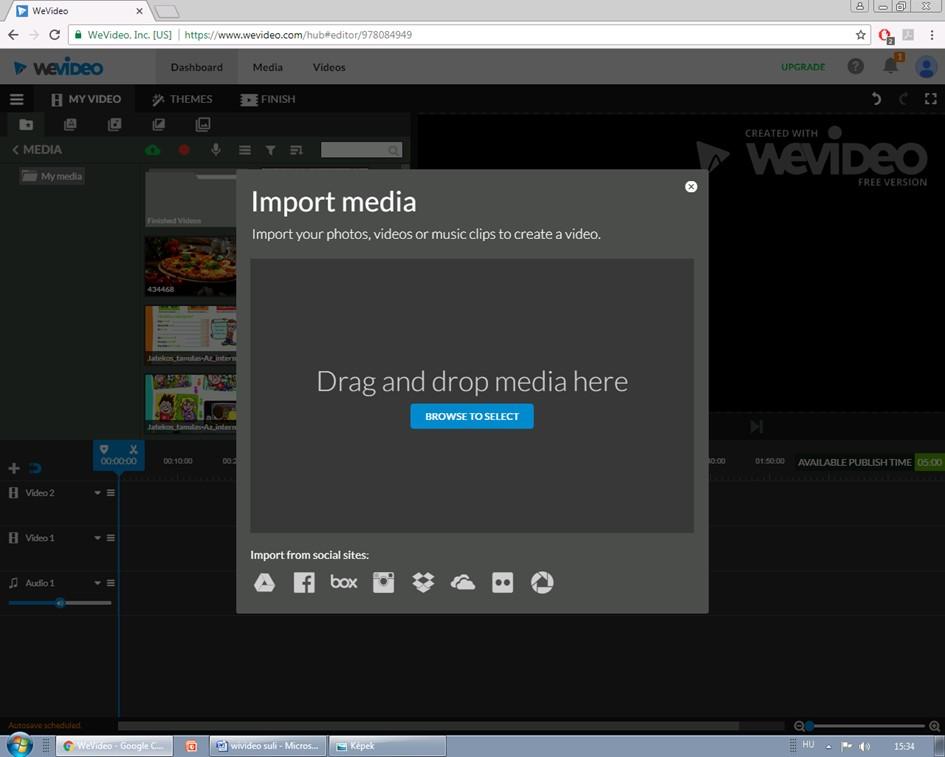
Task: Switch media to list view
Action: (x=245, y=150)
